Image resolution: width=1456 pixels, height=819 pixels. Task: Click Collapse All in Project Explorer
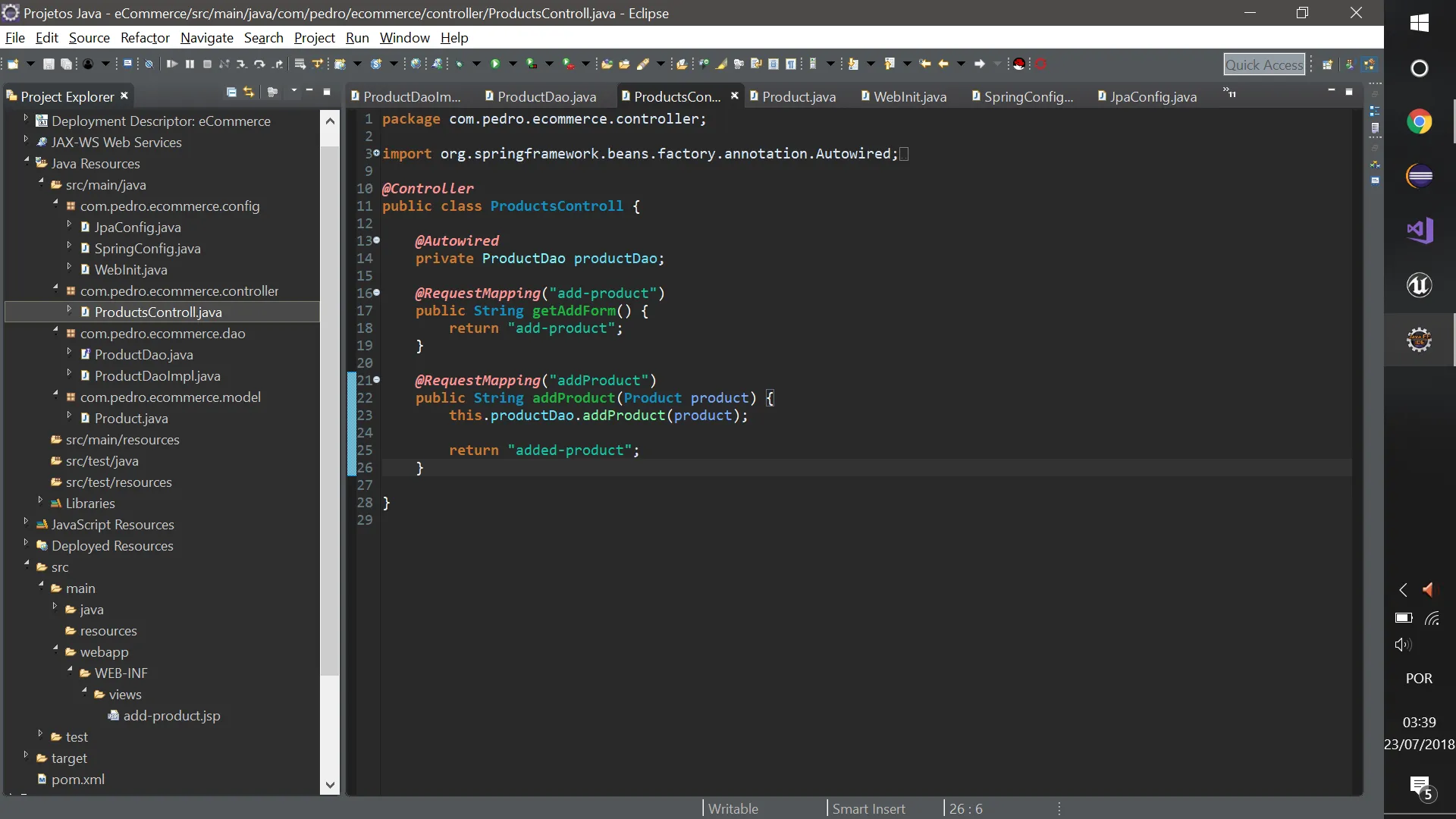tap(231, 92)
